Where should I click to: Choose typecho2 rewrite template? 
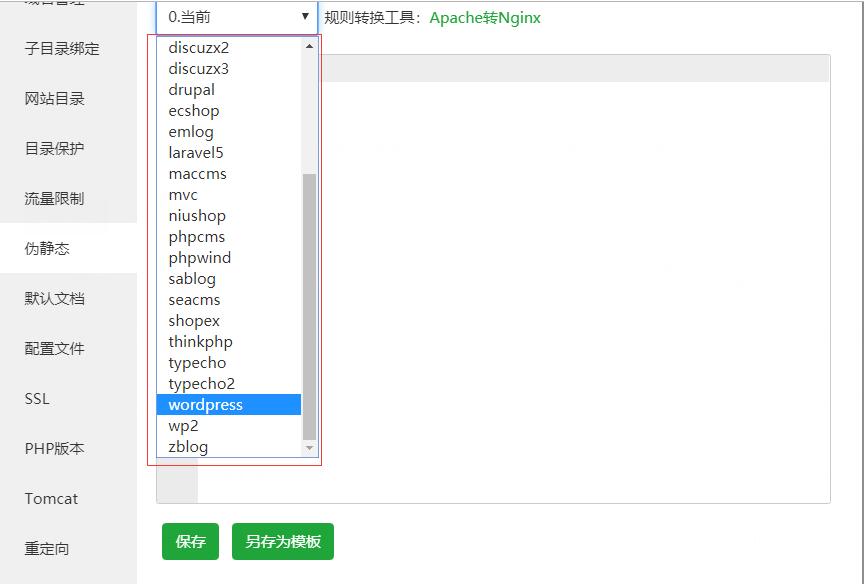[201, 384]
